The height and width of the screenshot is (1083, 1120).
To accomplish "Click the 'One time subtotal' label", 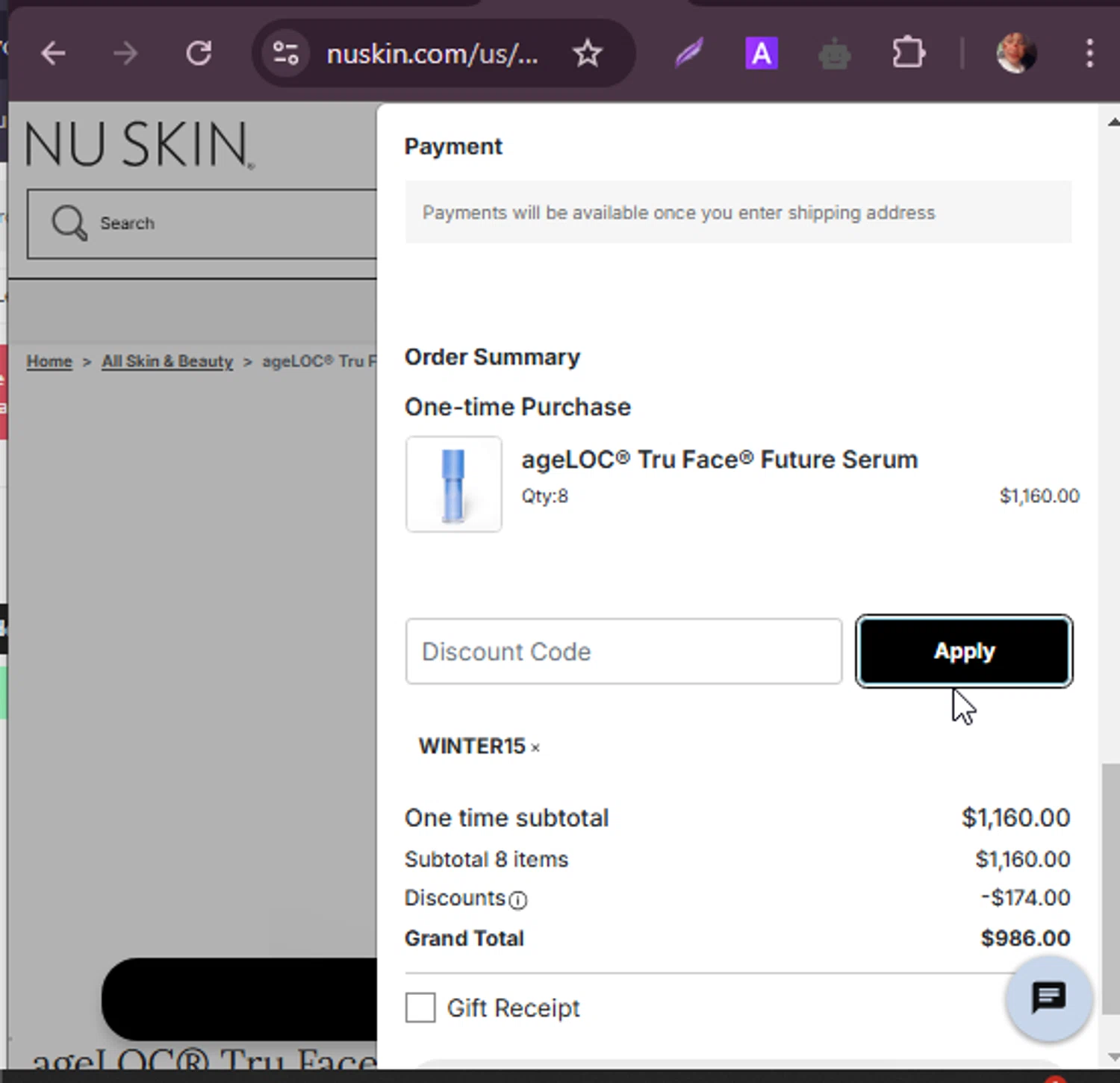I will point(506,818).
